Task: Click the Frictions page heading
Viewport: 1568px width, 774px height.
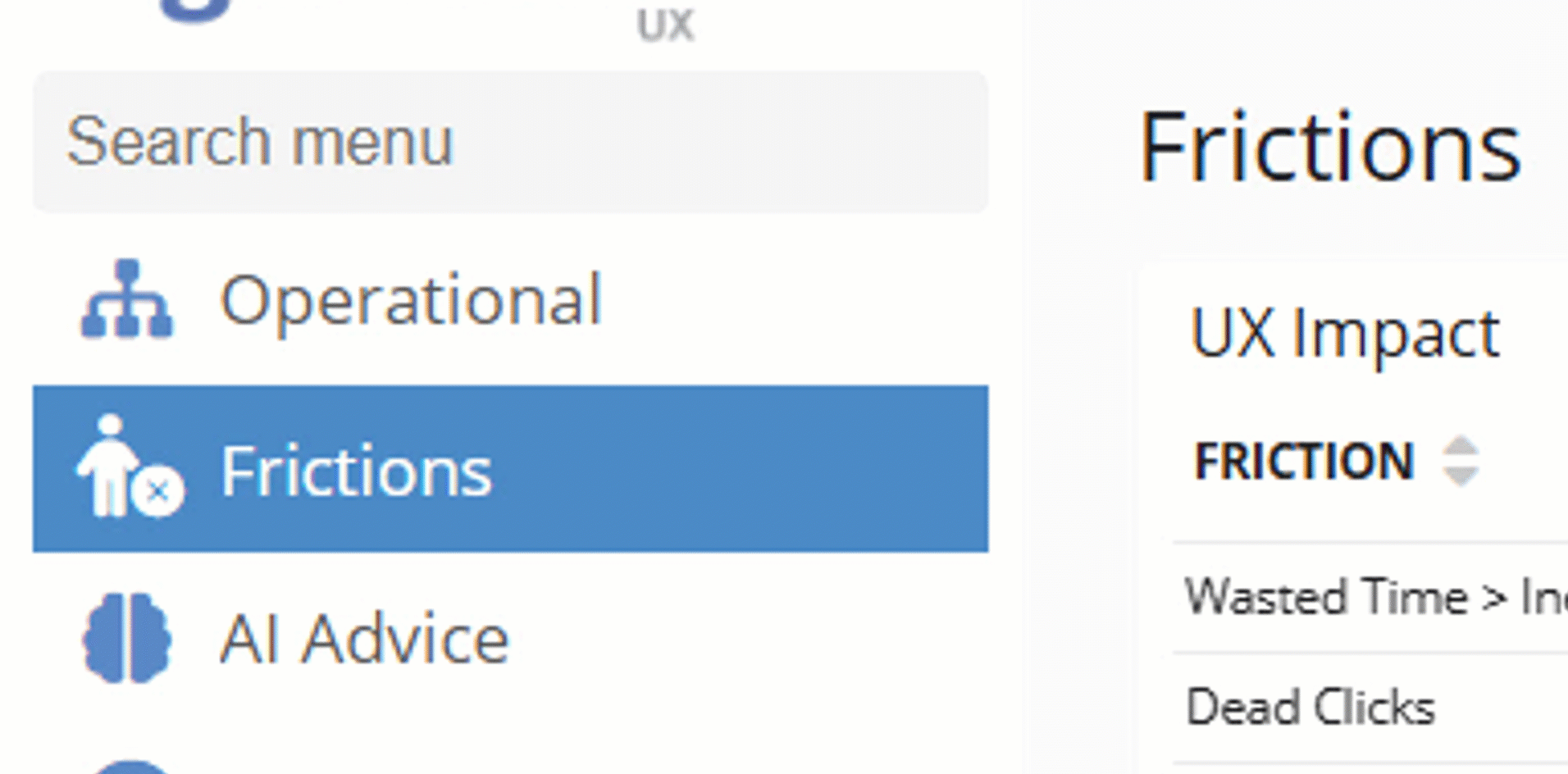Action: 1330,148
